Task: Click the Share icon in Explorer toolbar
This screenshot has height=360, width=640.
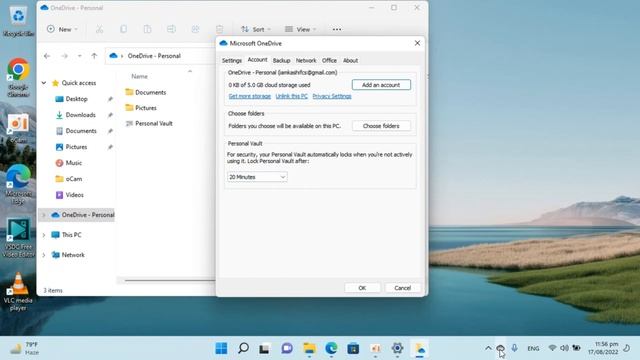Action: (196, 29)
